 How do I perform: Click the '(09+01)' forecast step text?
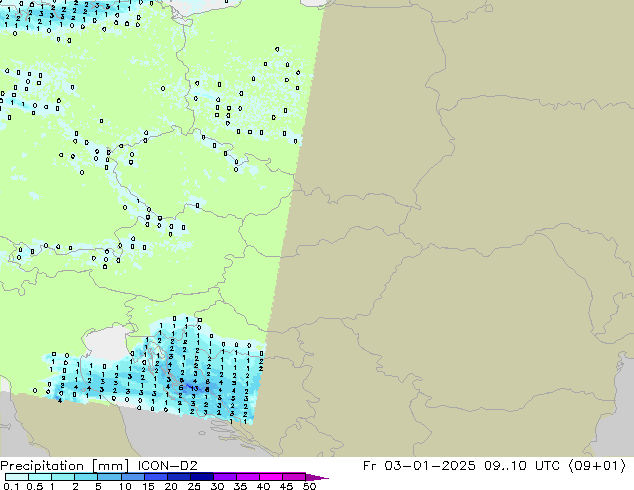[597, 466]
